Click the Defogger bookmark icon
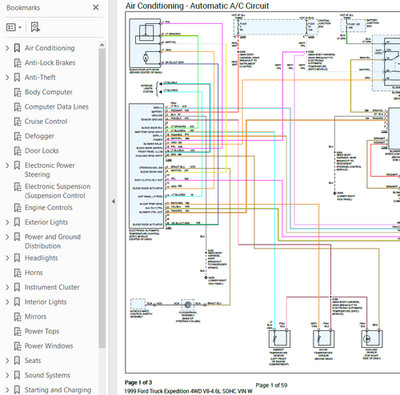Viewport: 400px width, 395px height. [17, 136]
